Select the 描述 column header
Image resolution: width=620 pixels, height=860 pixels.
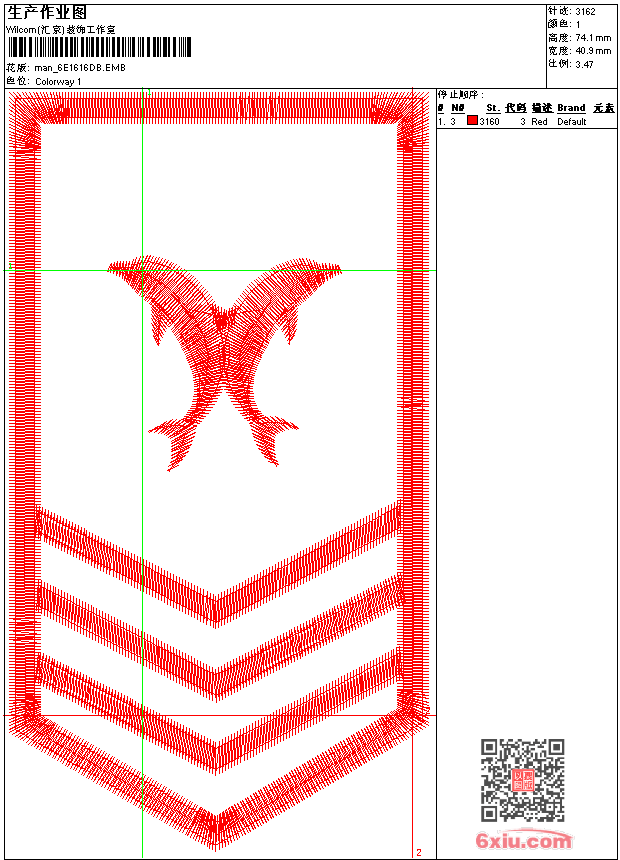(x=541, y=108)
